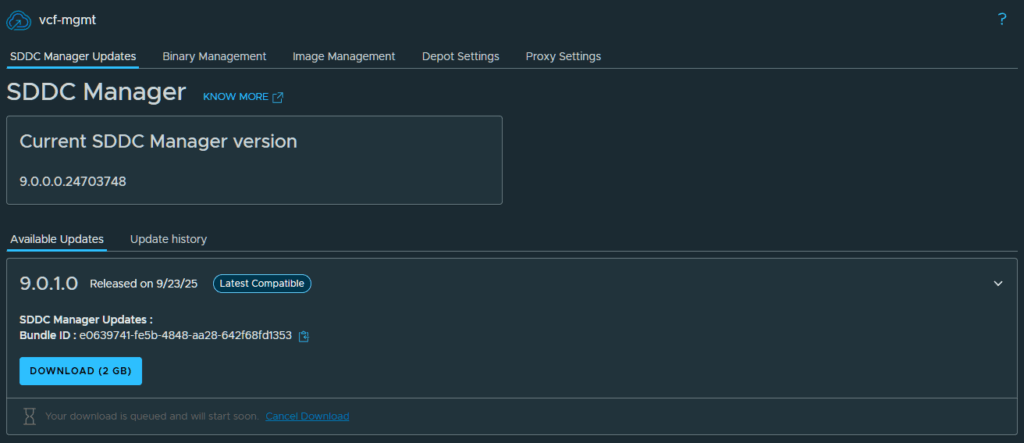Screen dimensions: 1024x443
Task: Click the Cancel Download link
Action: click(x=307, y=416)
